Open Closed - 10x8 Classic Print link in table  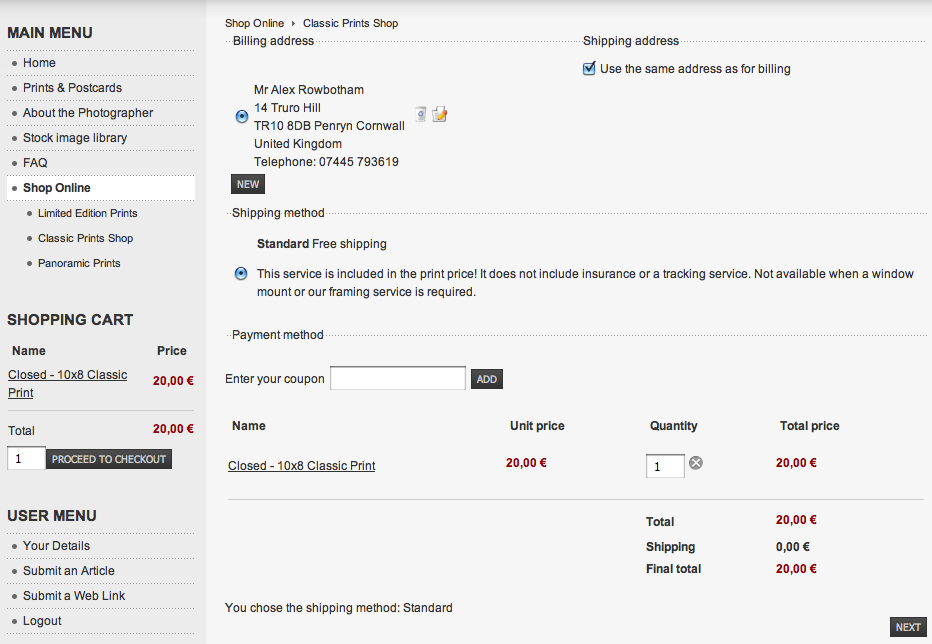click(x=301, y=466)
